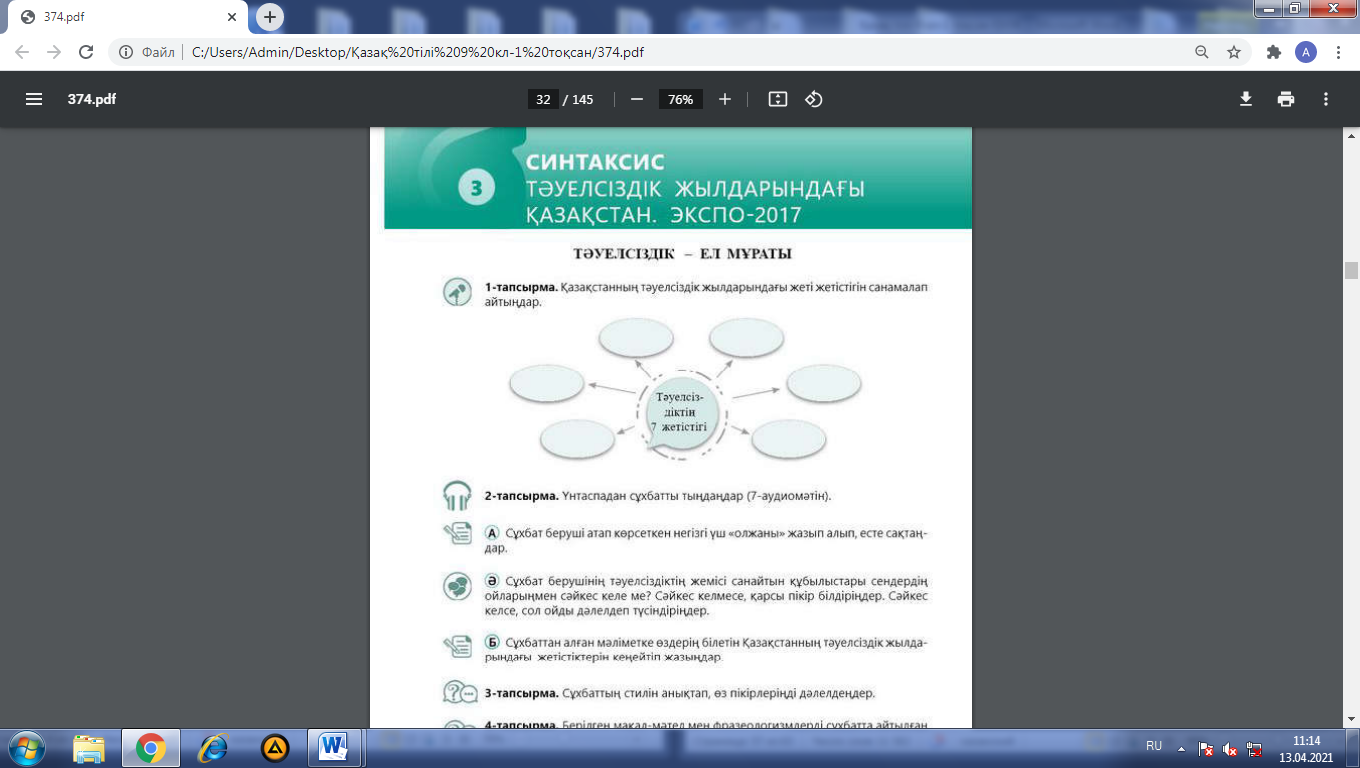Screen dimensions: 1360x768
Task: Click the 2-тапсырма label
Action: (521, 495)
